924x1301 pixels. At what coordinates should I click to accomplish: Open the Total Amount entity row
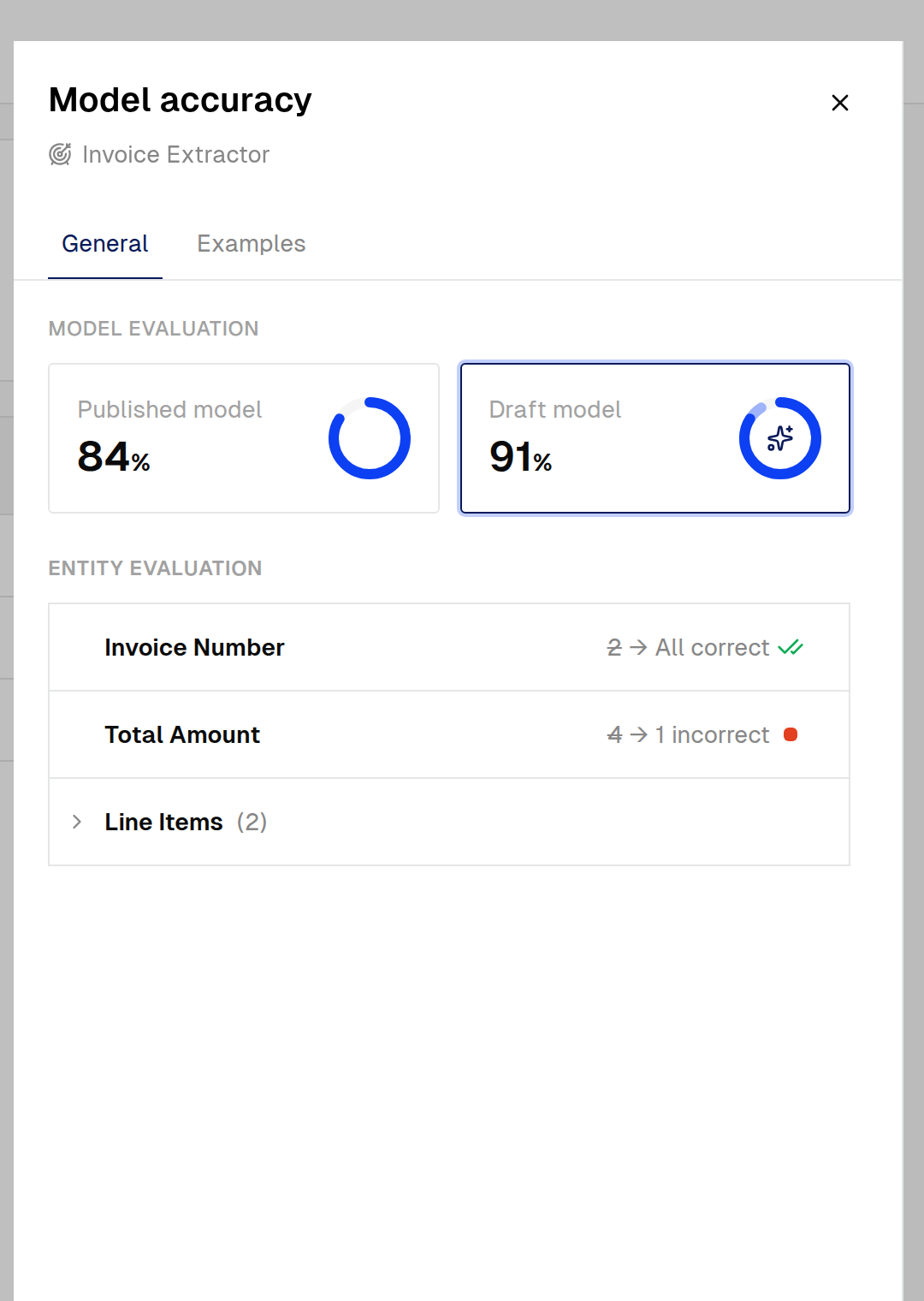[449, 734]
